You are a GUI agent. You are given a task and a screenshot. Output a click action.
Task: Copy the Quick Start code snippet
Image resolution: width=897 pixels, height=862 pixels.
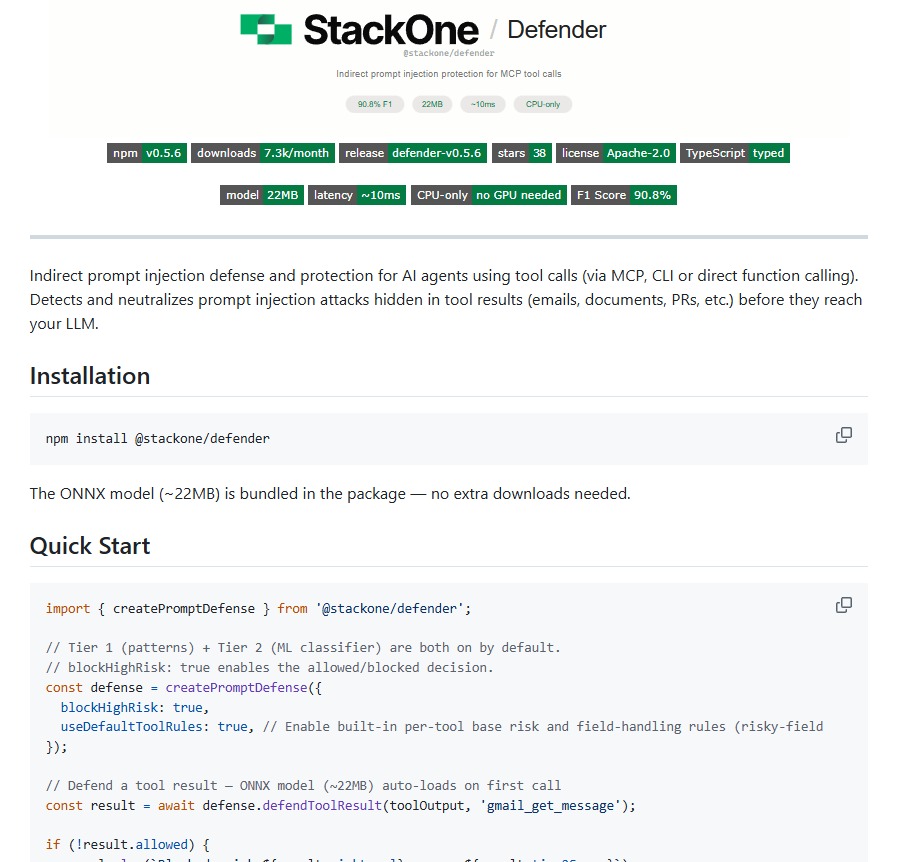(x=843, y=605)
